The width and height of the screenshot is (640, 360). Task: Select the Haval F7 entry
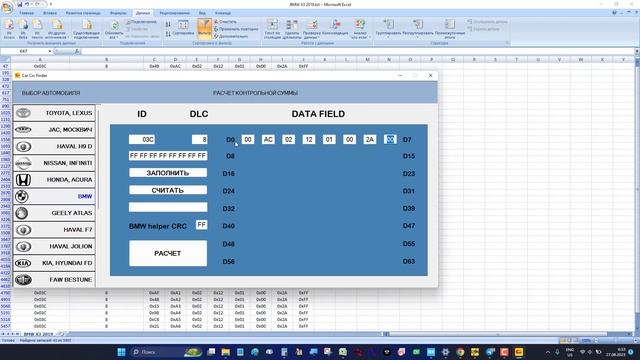click(x=54, y=230)
